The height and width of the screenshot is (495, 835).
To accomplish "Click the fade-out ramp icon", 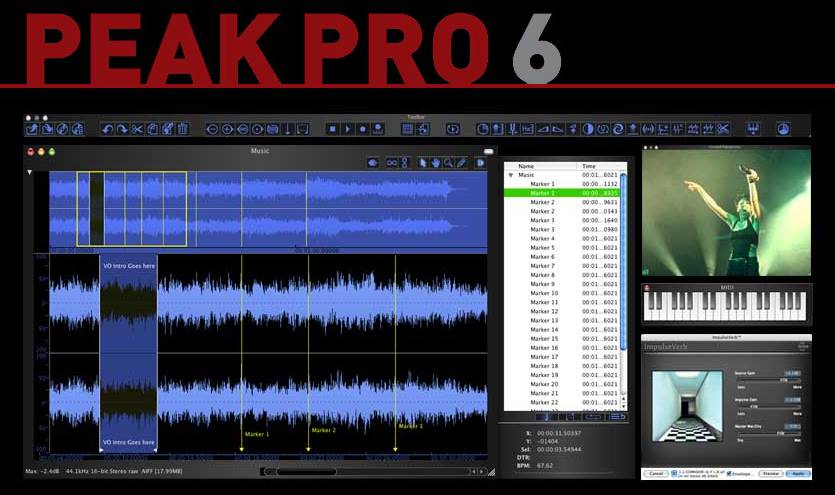I will (558, 129).
